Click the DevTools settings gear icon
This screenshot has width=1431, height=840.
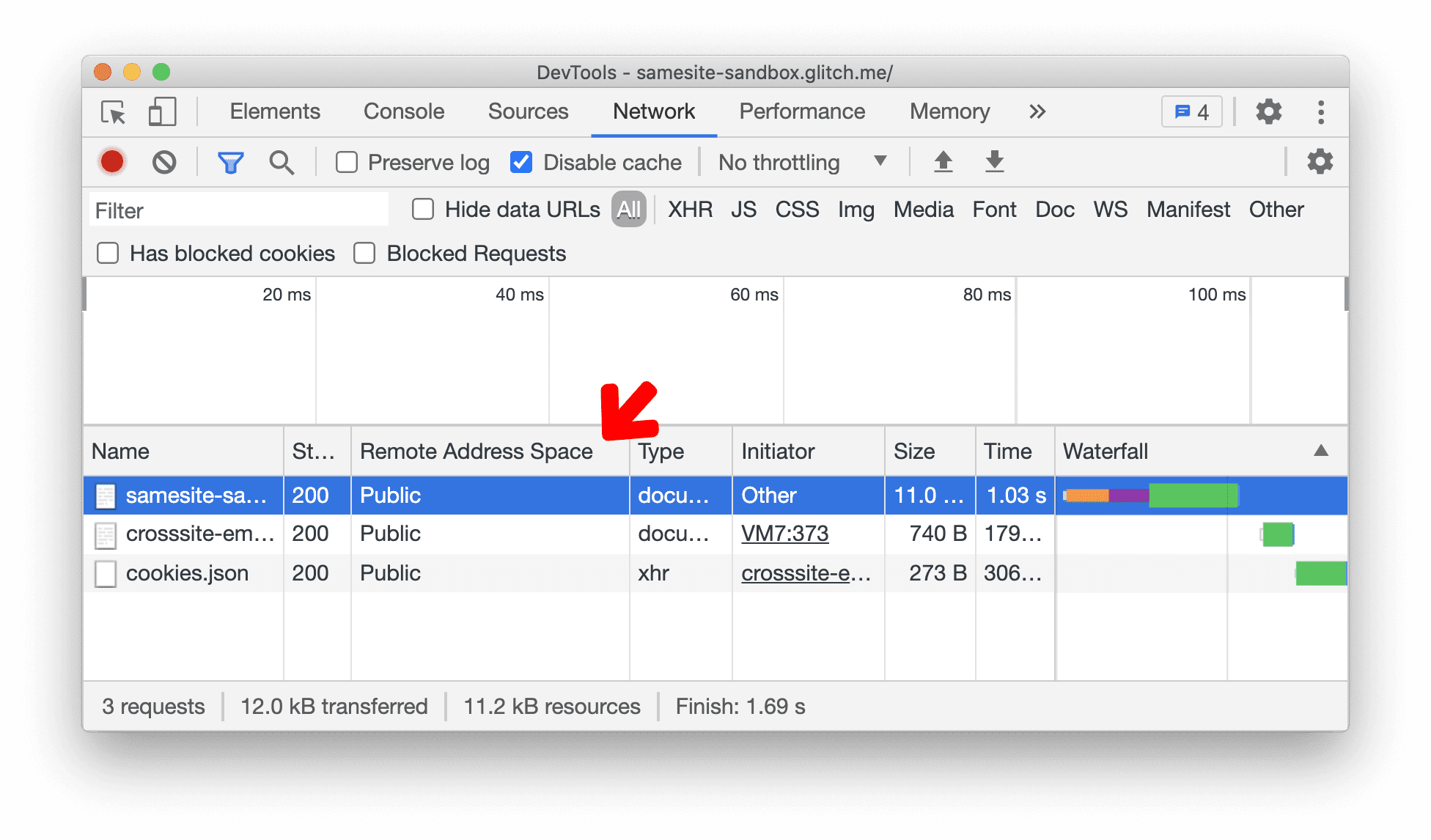1270,110
